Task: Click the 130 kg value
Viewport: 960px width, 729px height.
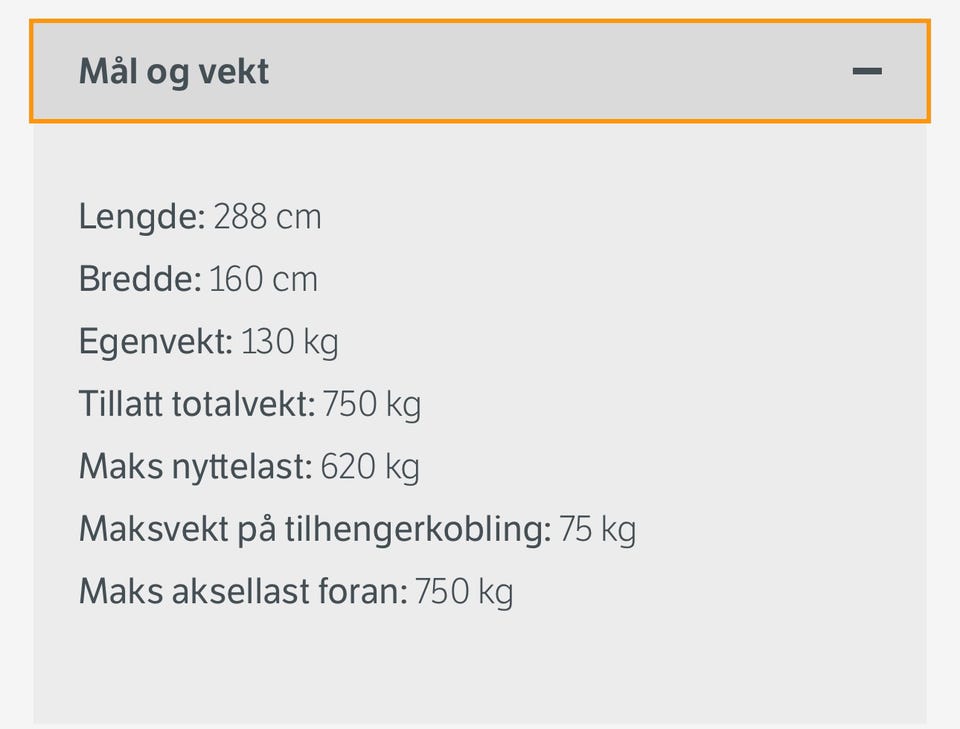Action: [290, 343]
